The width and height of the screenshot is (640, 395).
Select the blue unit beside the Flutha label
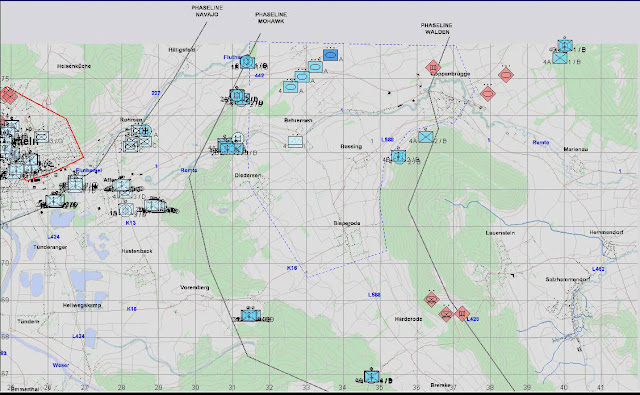[x=247, y=62]
